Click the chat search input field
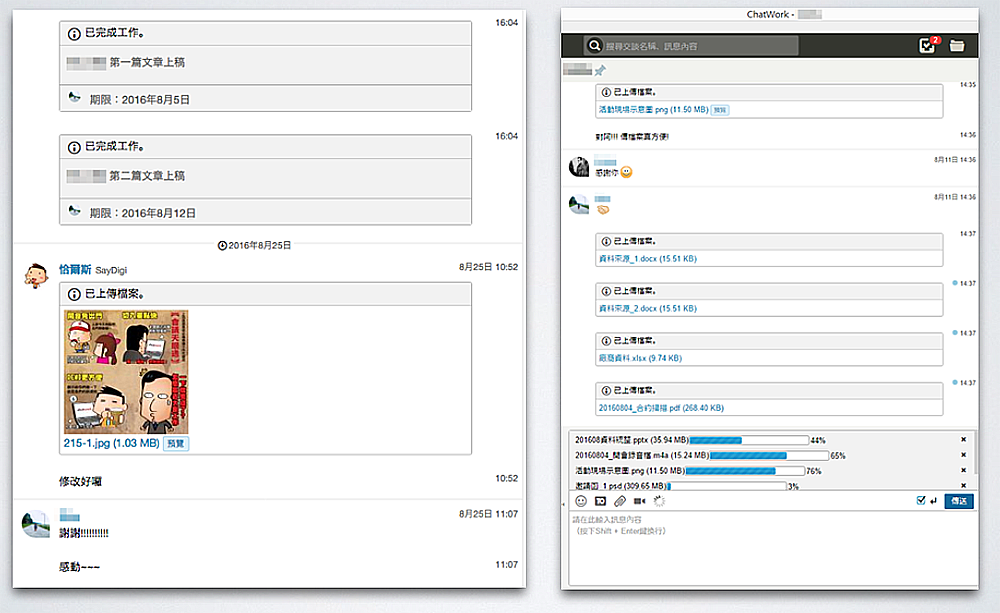The image size is (1000, 613). click(700, 46)
